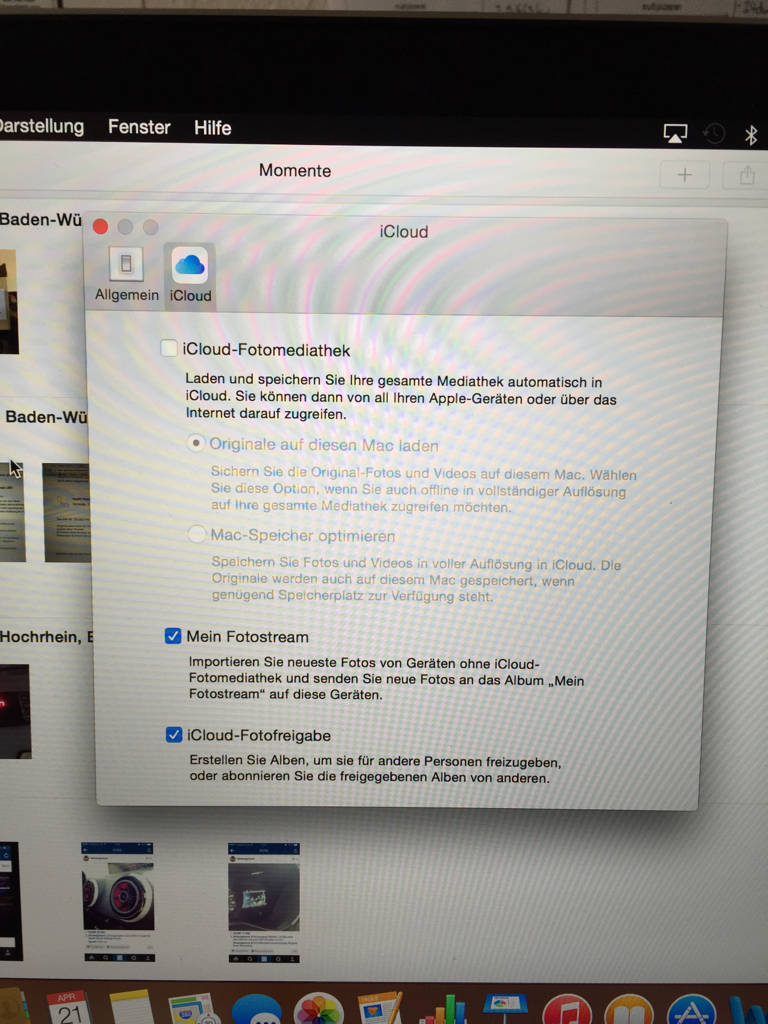This screenshot has width=768, height=1024.
Task: Open Messages from the Dock
Action: pyautogui.click(x=257, y=1010)
